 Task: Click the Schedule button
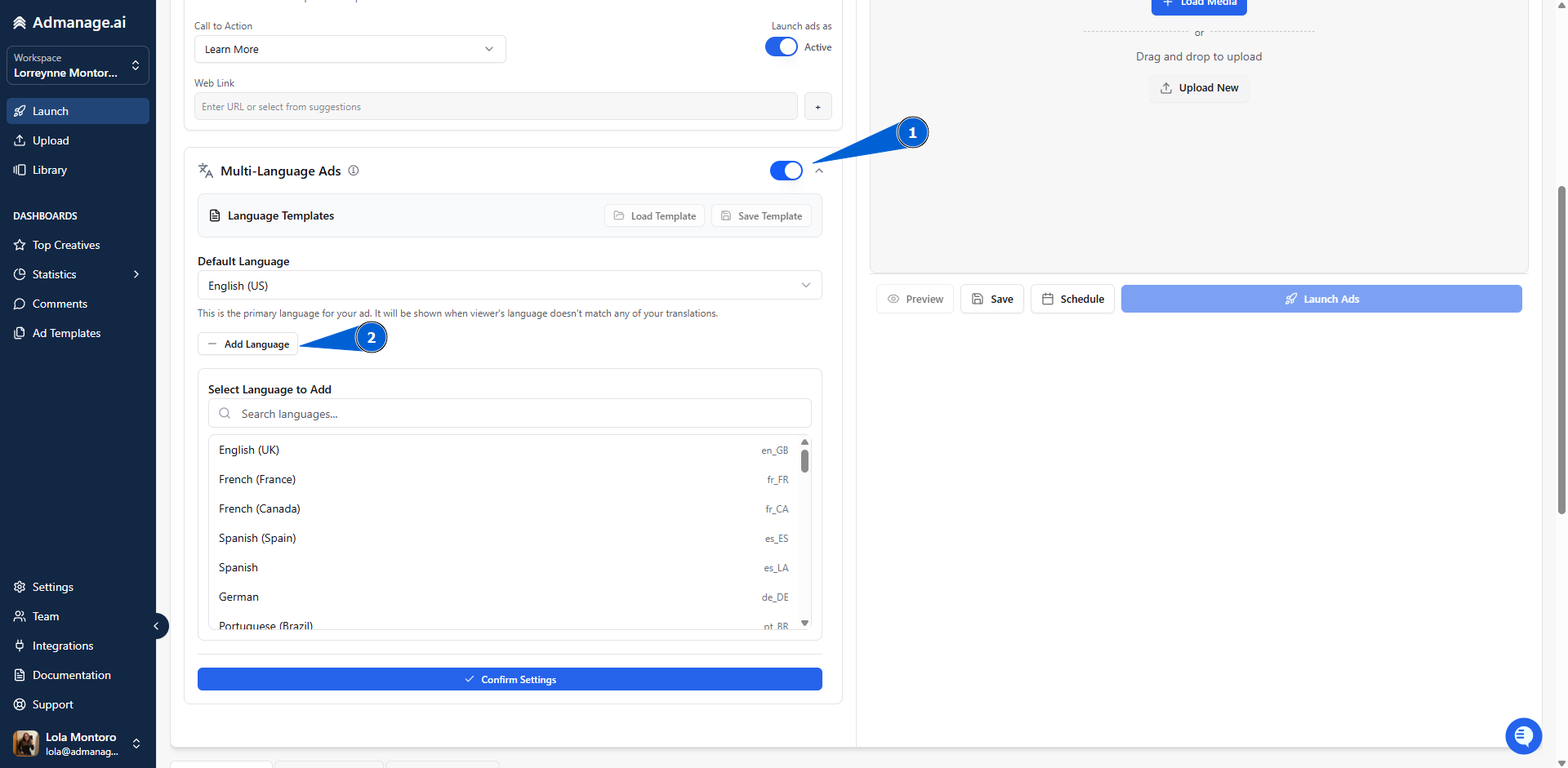(1072, 299)
